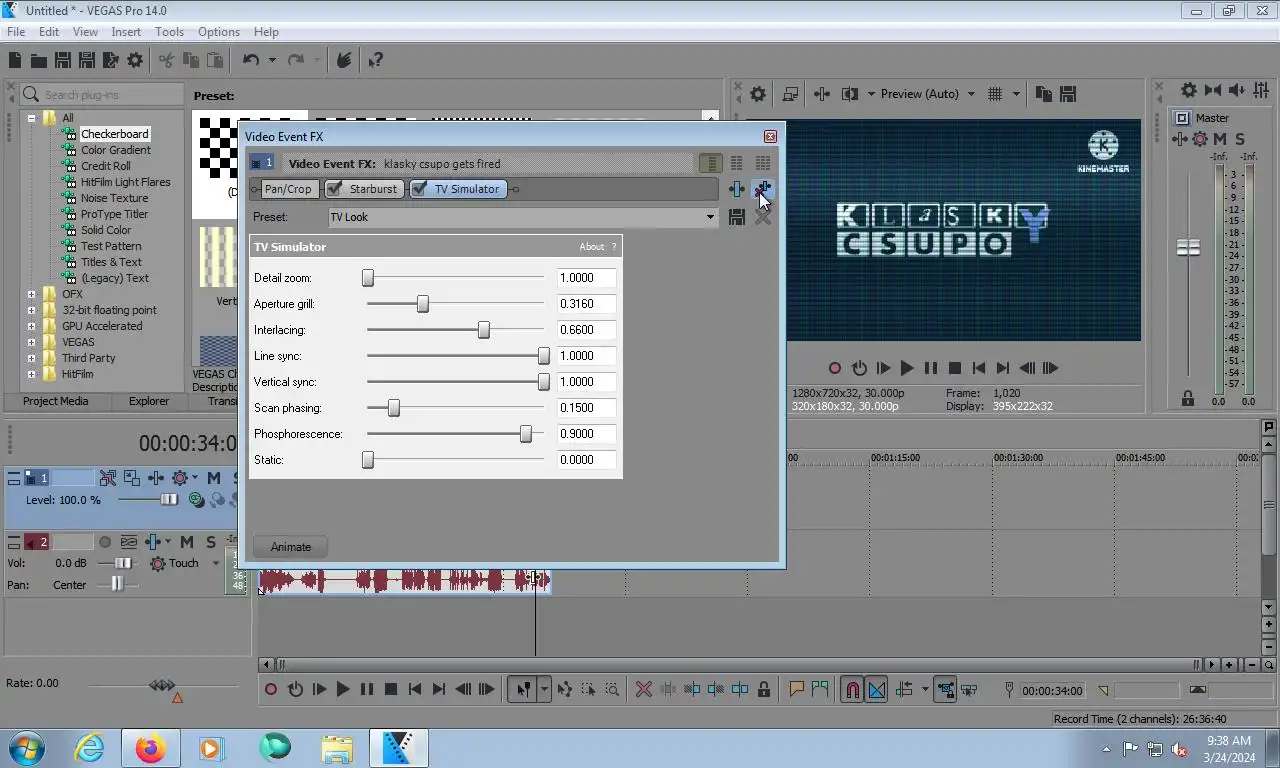Open Master Bus audio properties gear

coord(1189,90)
